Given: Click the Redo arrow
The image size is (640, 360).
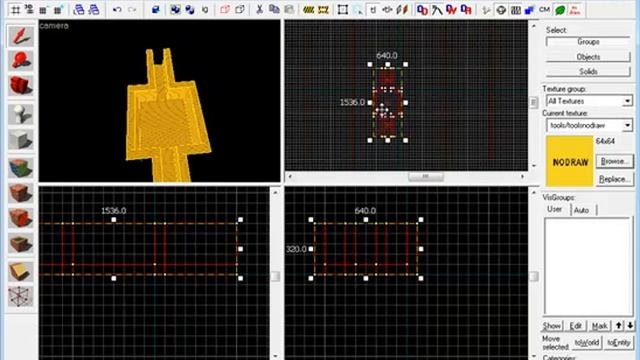Looking at the screenshot, I should click(x=132, y=9).
